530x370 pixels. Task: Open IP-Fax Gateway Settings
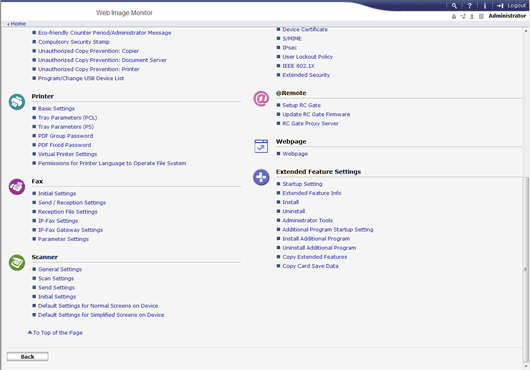pyautogui.click(x=70, y=230)
